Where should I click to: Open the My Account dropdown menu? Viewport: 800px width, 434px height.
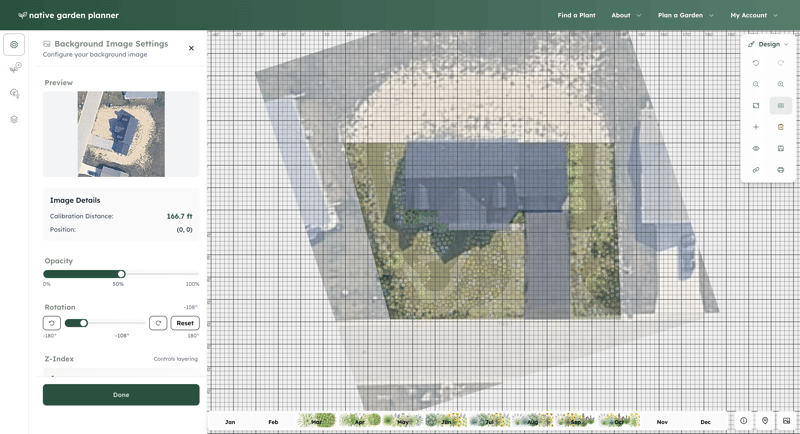[x=754, y=15]
